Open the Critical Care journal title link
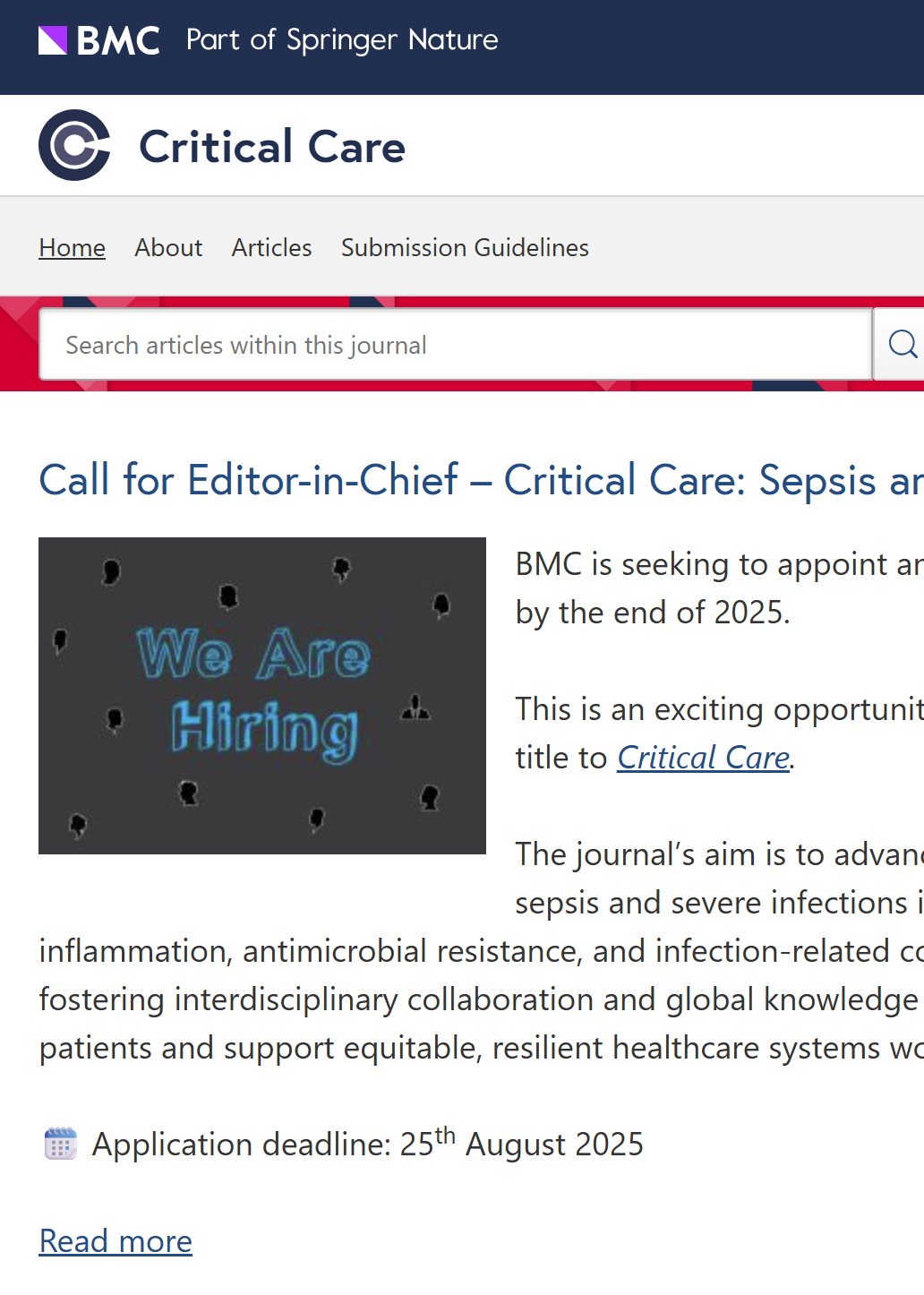This screenshot has height=1295, width=924. pos(271,147)
